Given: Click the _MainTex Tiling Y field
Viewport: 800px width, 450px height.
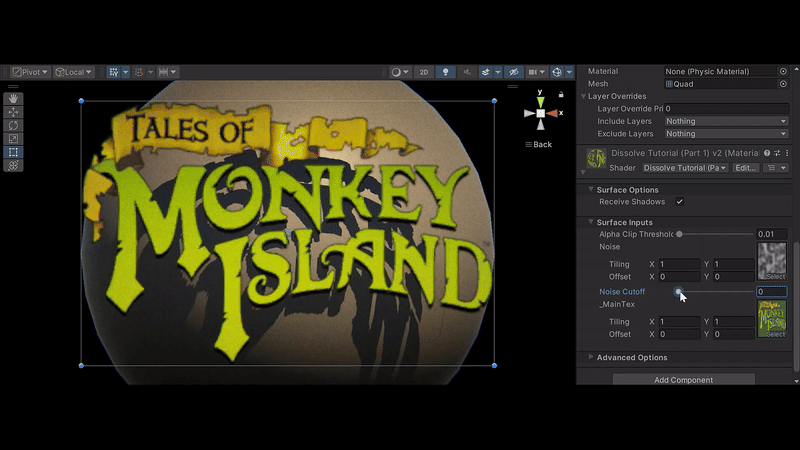Looking at the screenshot, I should point(733,321).
